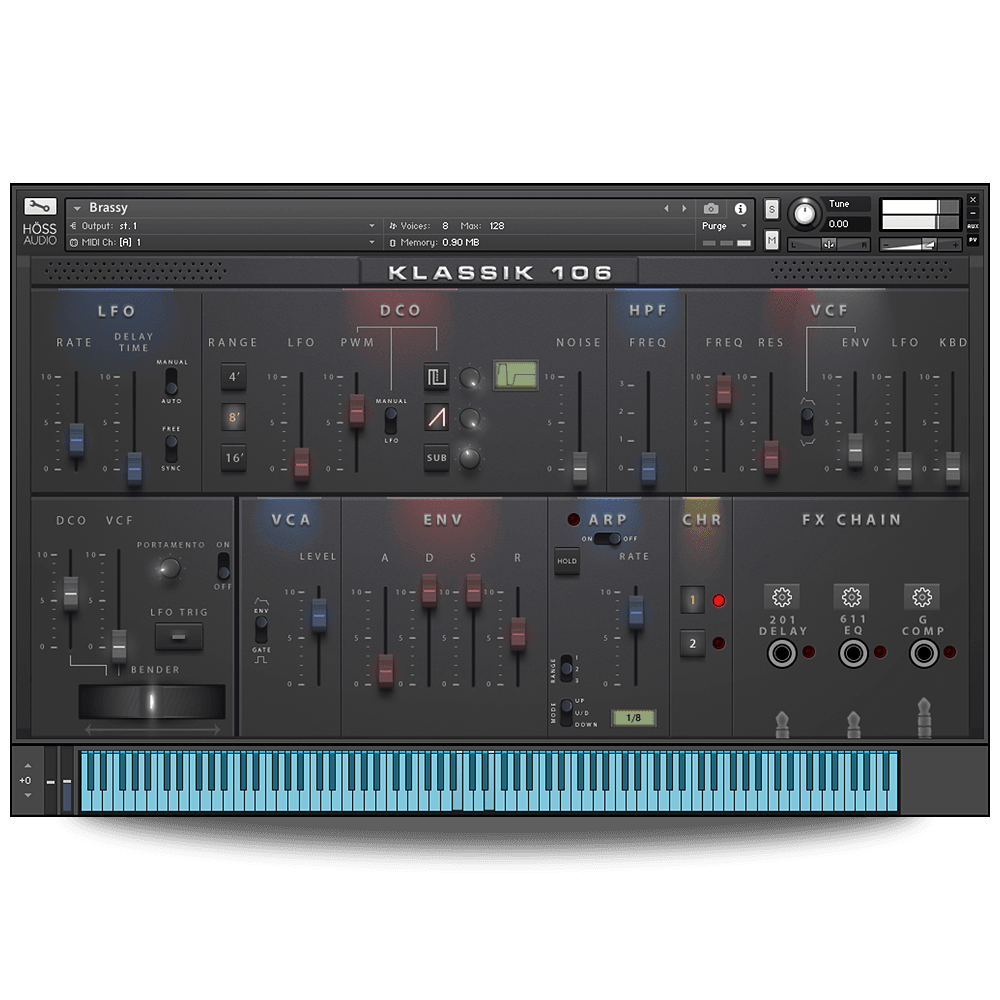Select the 16' range button
1000x1000 pixels.
pos(233,458)
